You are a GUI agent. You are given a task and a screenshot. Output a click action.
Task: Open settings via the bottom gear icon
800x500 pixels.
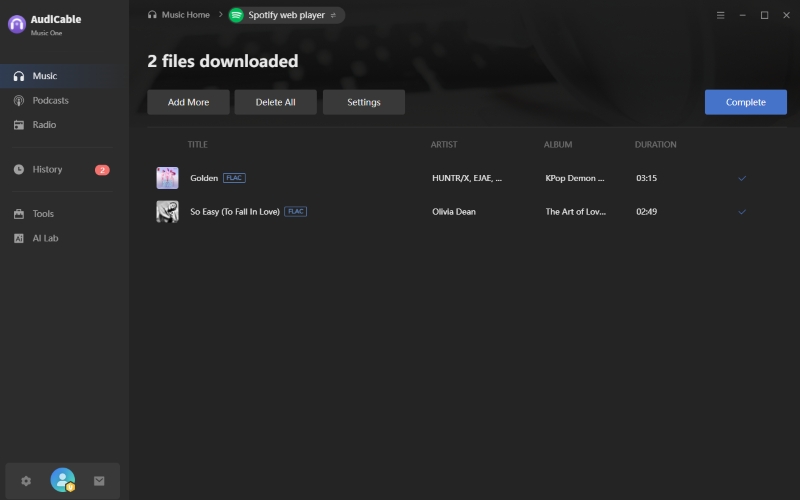tap(26, 481)
